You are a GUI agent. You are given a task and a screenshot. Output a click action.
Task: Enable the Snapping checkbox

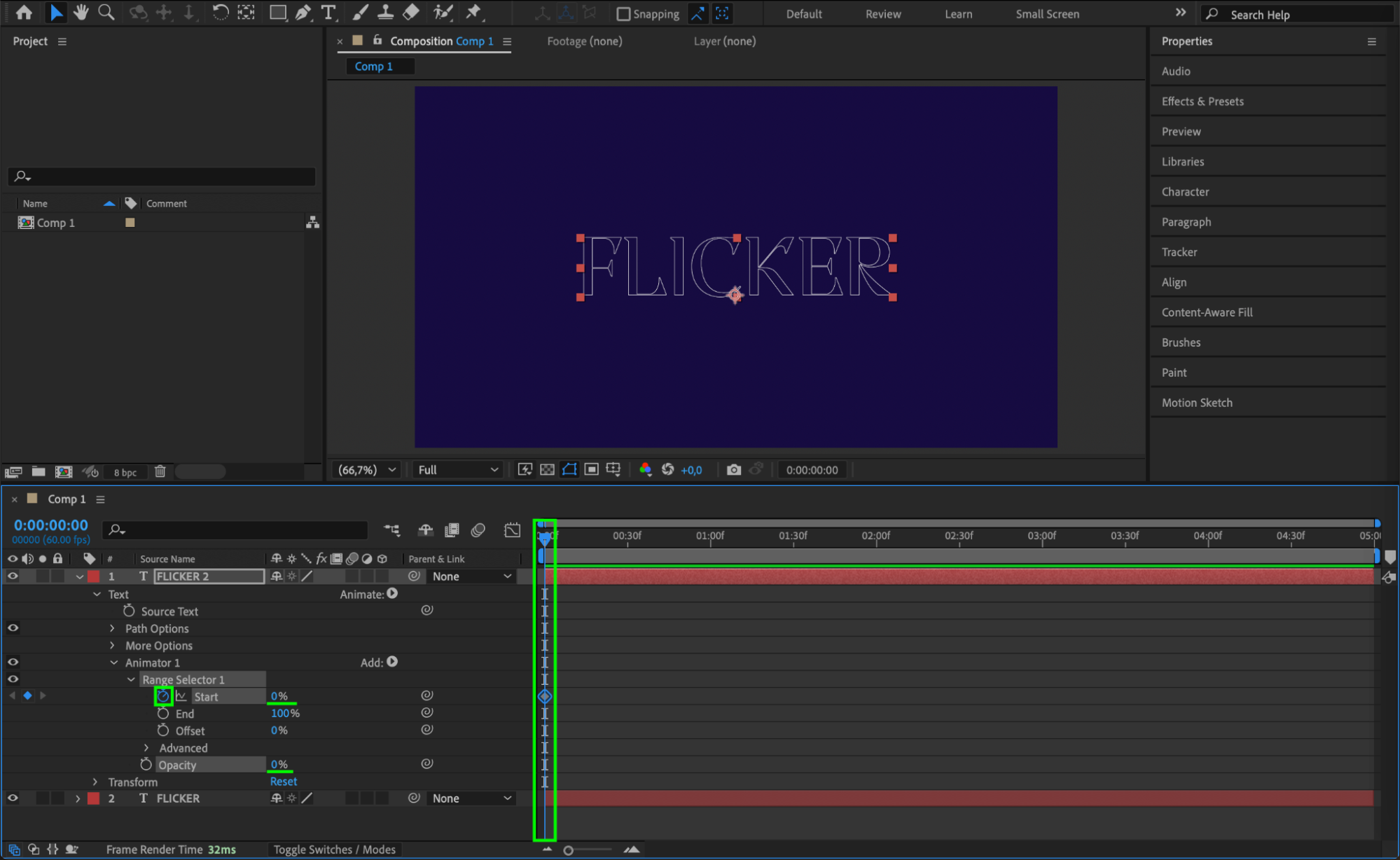tap(623, 14)
